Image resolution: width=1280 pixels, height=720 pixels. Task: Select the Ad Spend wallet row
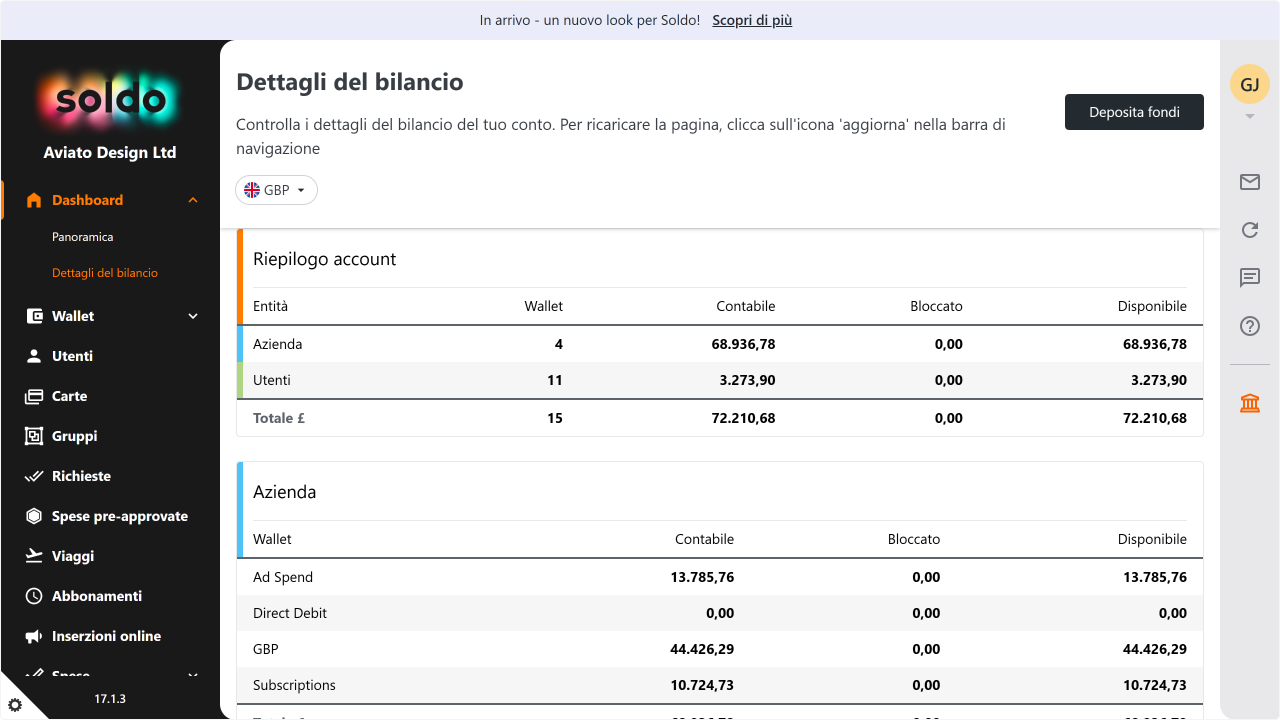point(720,577)
